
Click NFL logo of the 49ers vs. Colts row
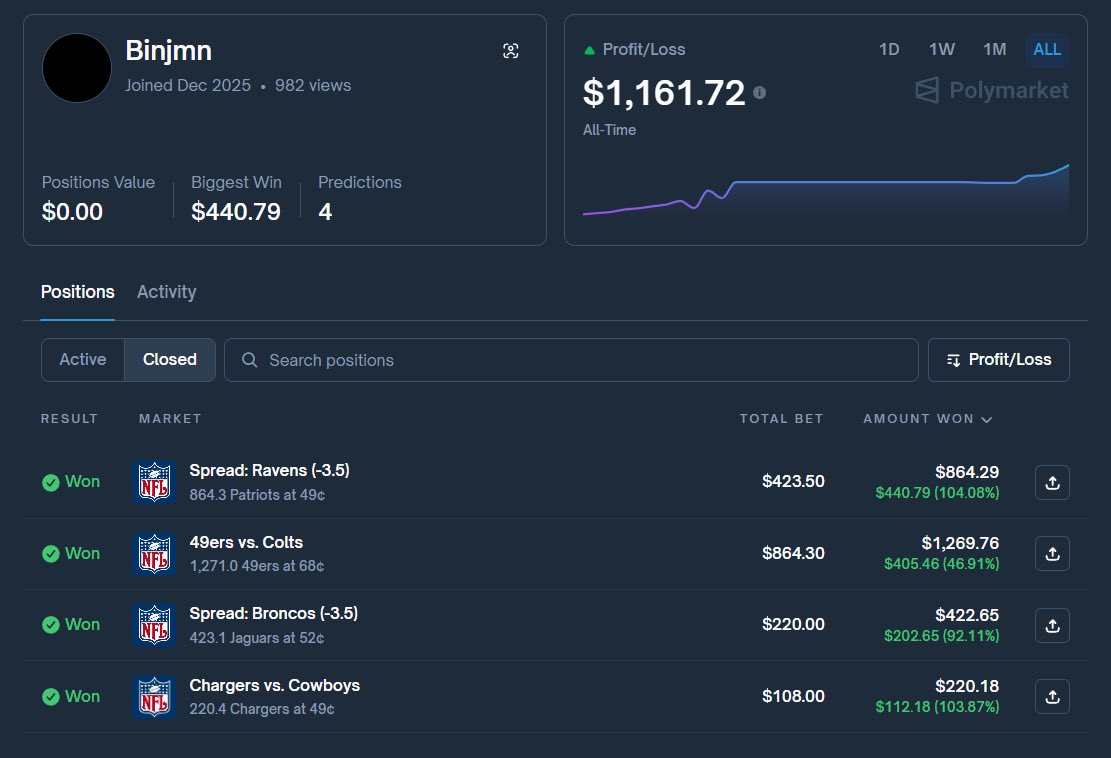click(154, 553)
